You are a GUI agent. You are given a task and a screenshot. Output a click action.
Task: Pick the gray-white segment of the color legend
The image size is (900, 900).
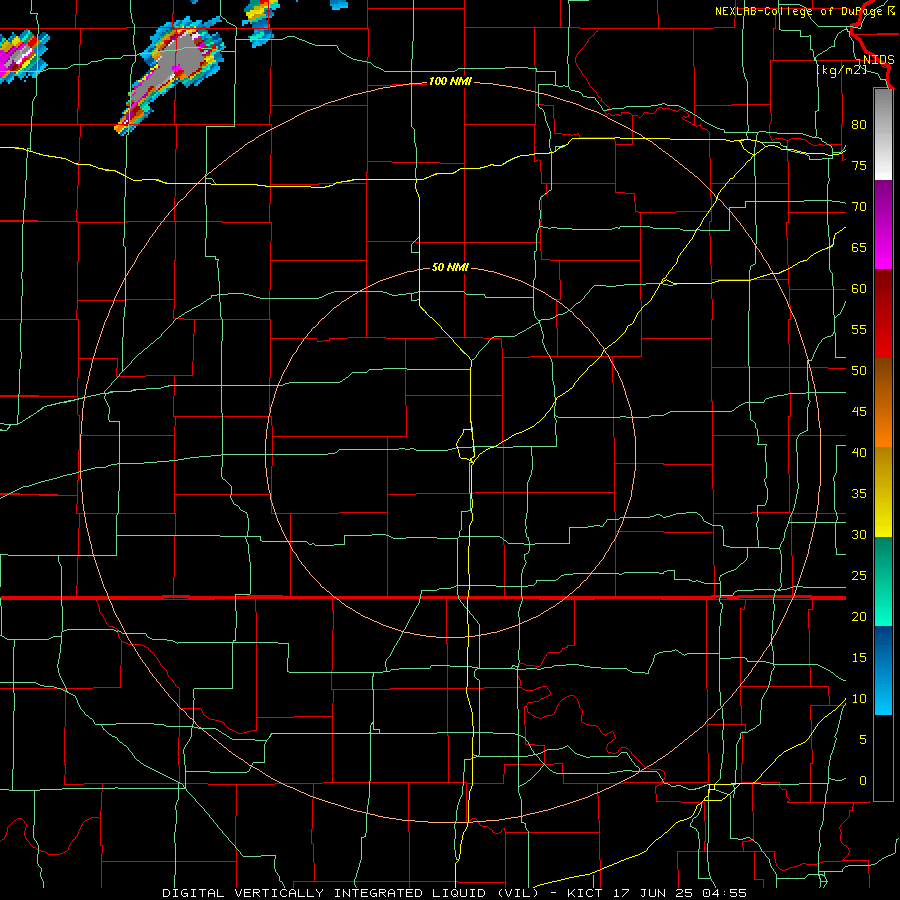pyautogui.click(x=883, y=134)
